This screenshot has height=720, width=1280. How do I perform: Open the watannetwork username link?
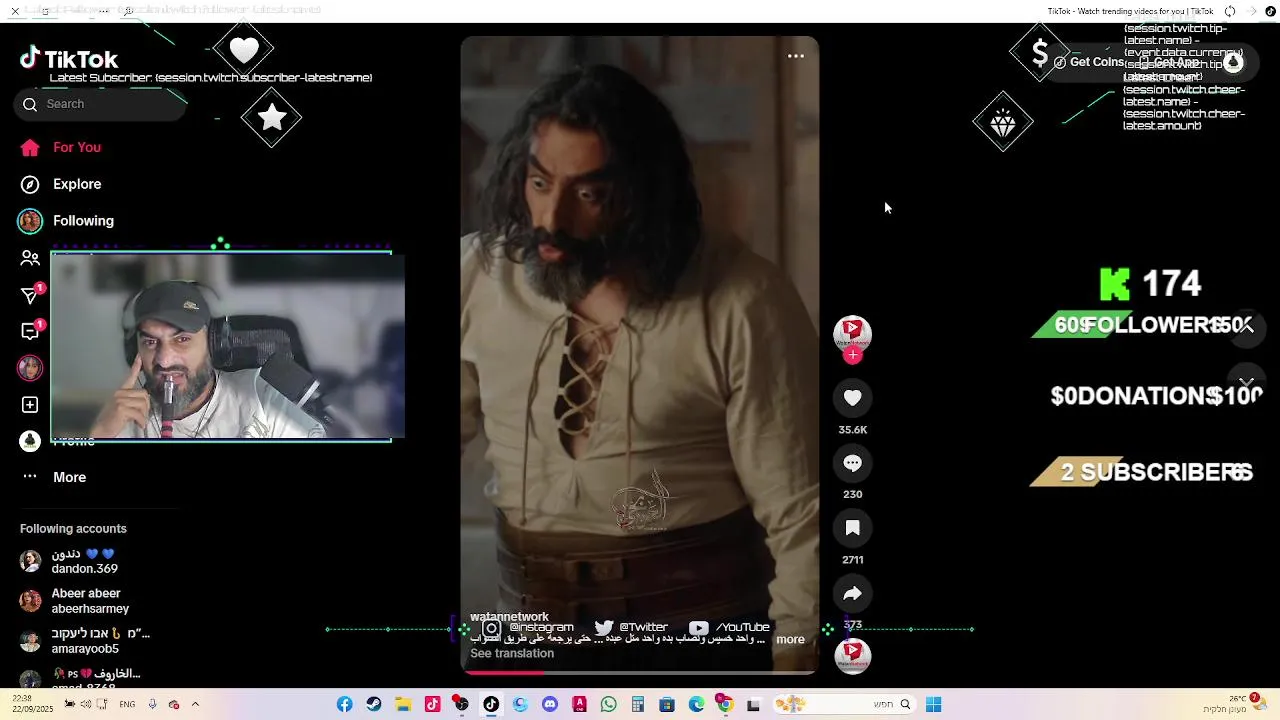point(509,617)
